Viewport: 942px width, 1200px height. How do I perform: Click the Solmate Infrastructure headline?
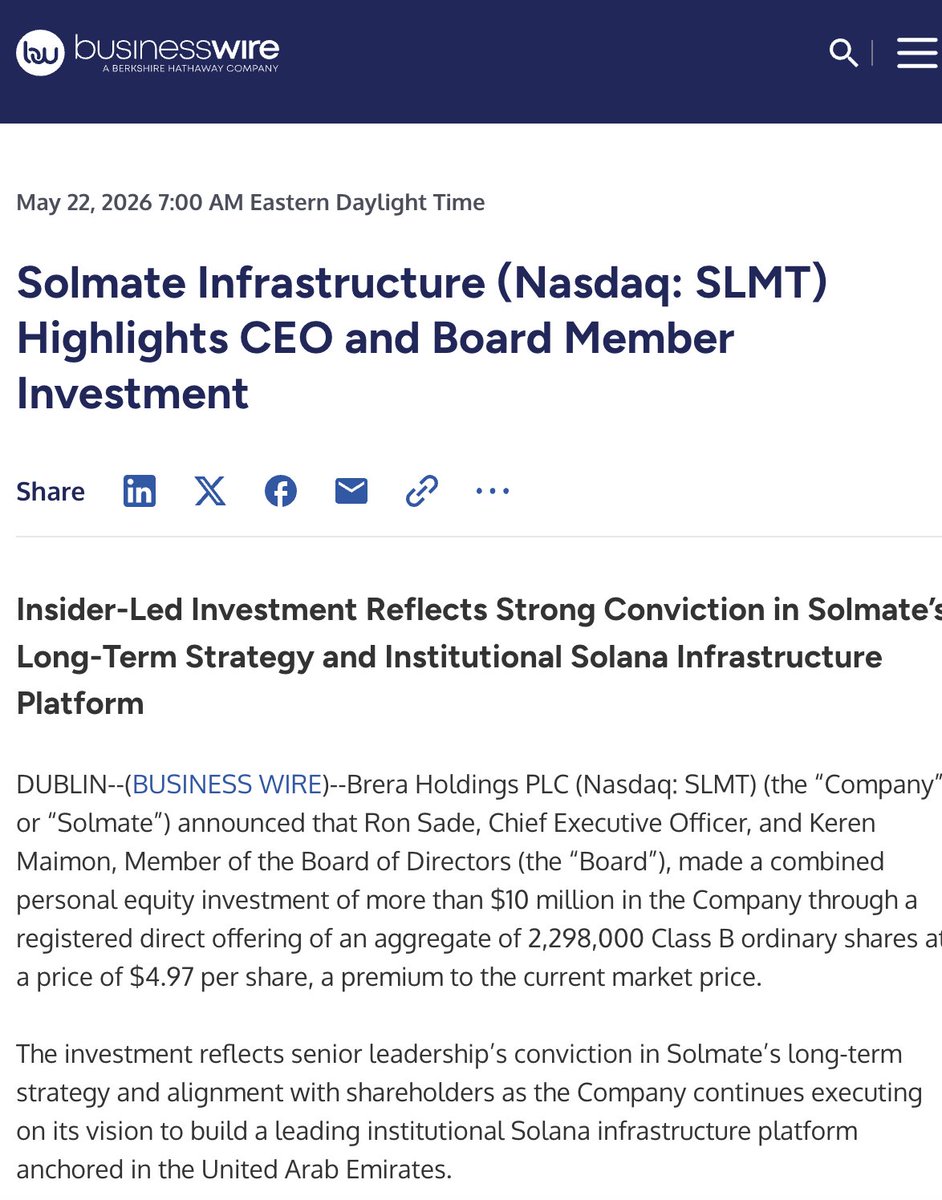click(x=423, y=338)
